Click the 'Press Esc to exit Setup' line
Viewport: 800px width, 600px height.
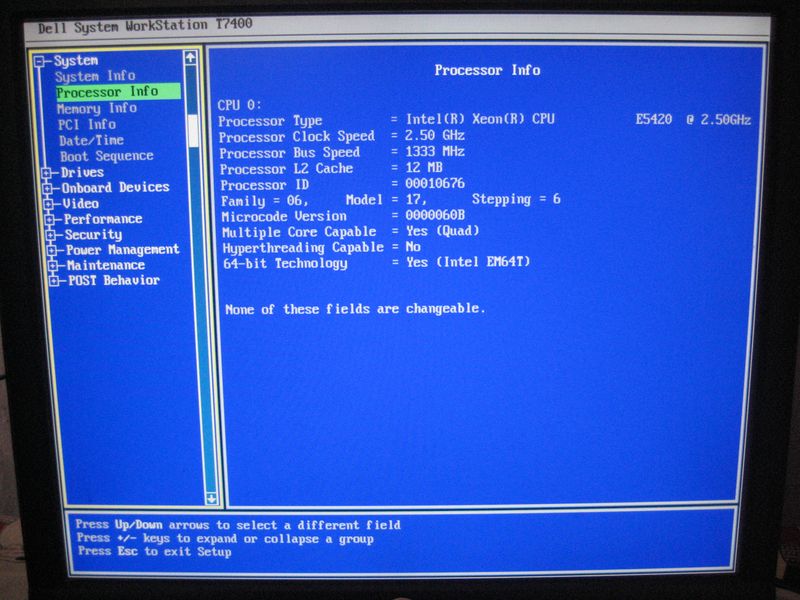[155, 552]
